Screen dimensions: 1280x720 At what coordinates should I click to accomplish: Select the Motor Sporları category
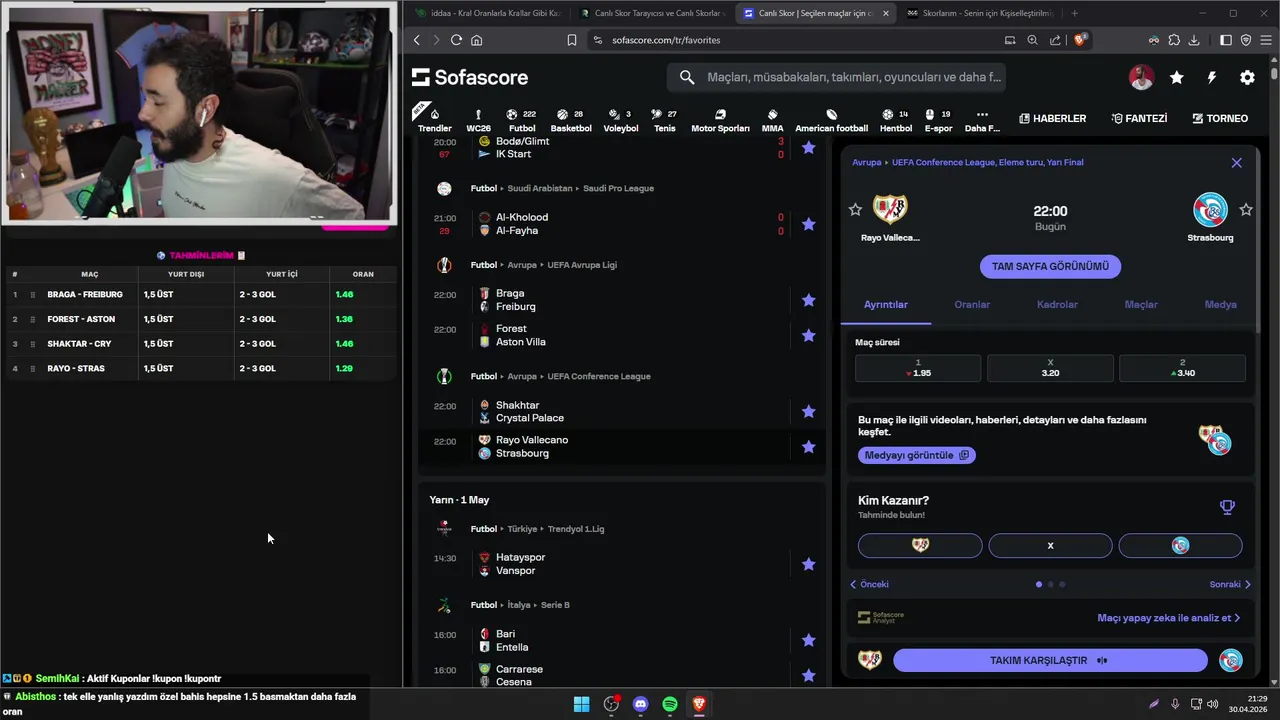tap(720, 118)
